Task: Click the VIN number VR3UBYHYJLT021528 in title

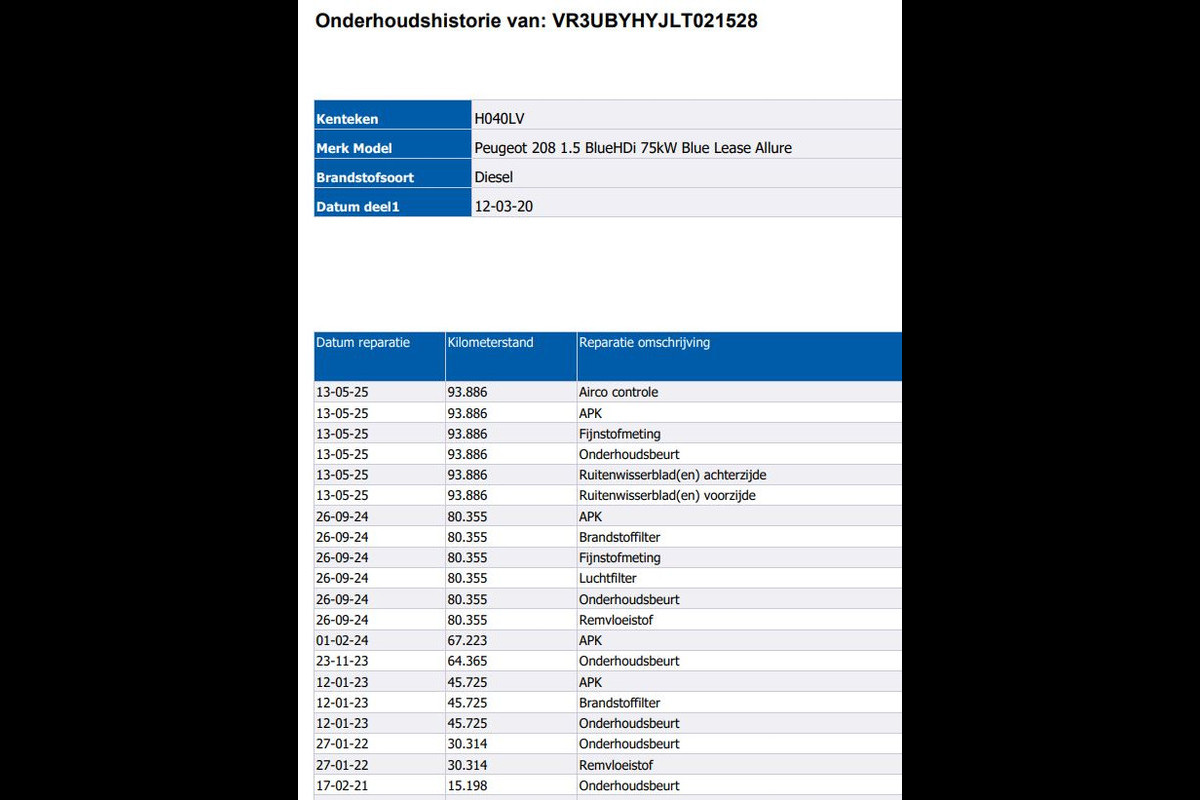Action: (654, 20)
